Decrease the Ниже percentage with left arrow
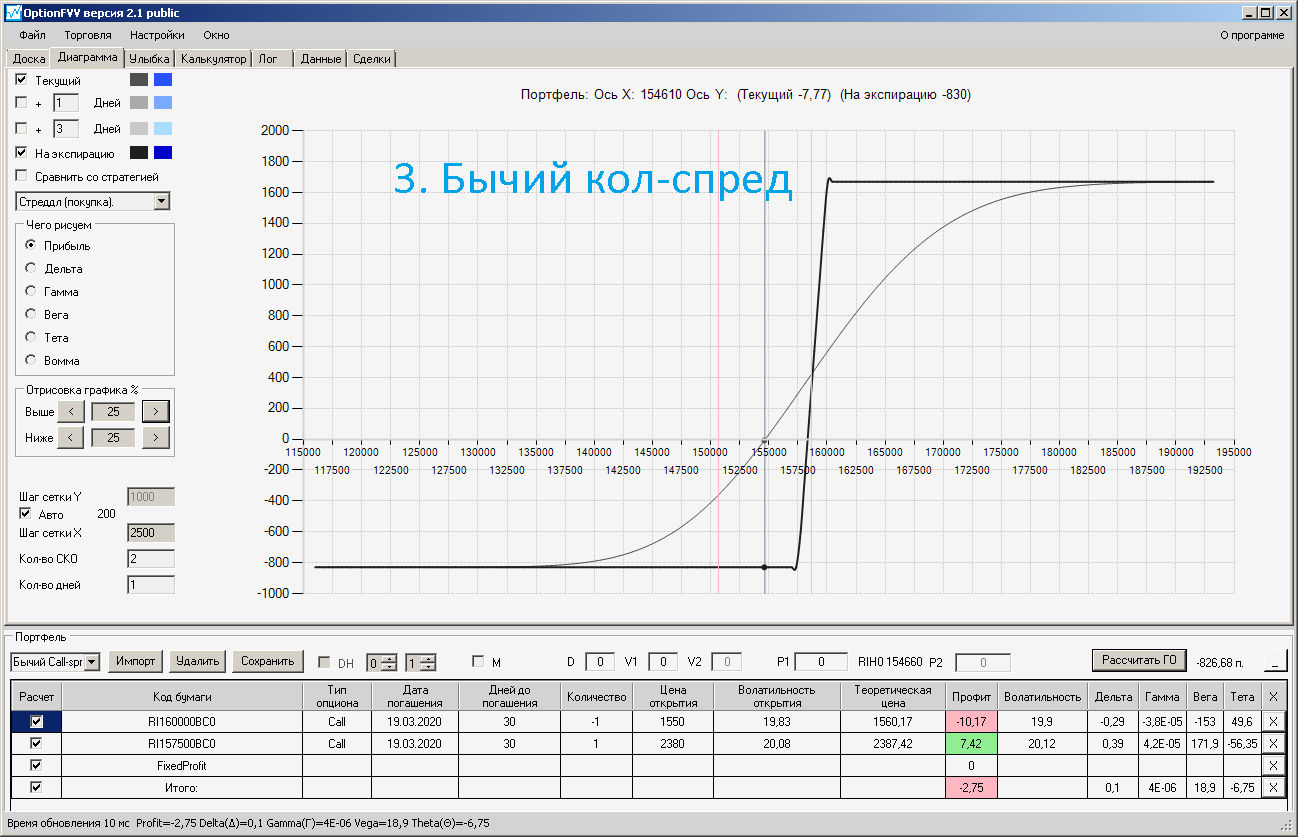This screenshot has width=1298, height=840. pyautogui.click(x=70, y=438)
